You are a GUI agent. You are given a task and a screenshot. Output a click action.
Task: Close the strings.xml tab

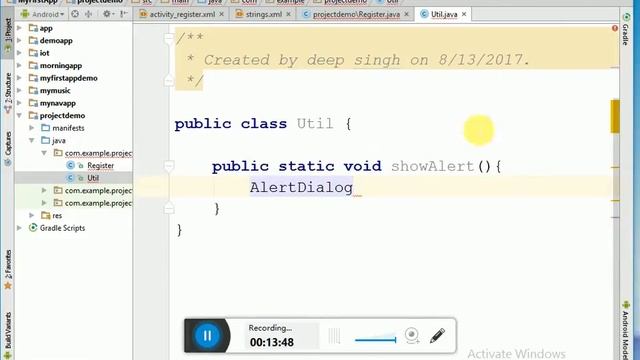[289, 14]
